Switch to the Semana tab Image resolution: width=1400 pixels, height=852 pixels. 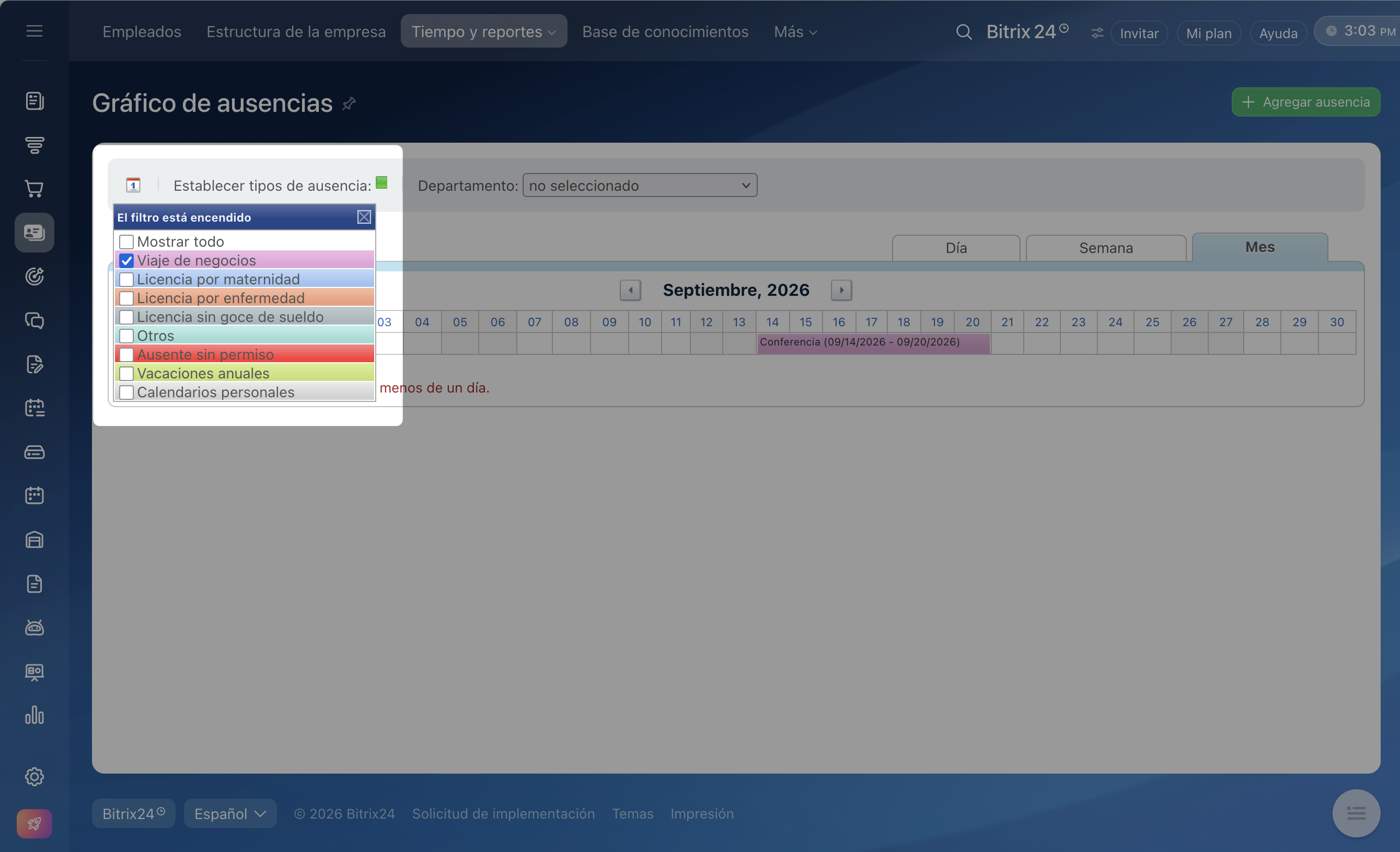coord(1106,248)
